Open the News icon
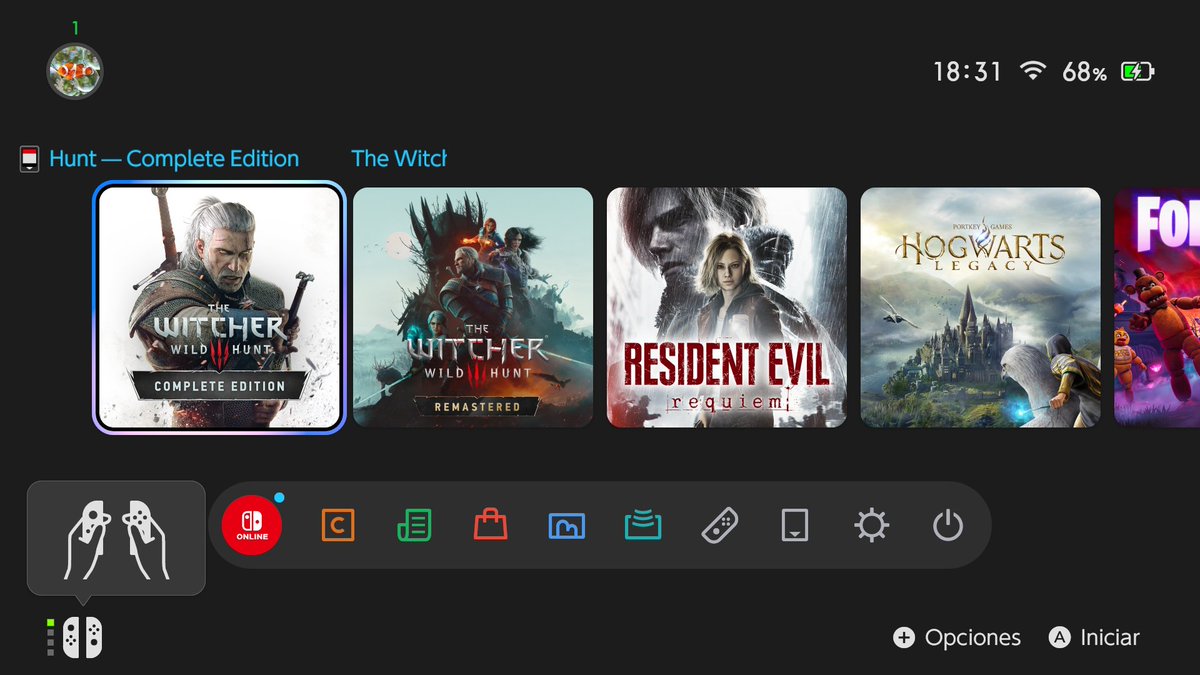The width and height of the screenshot is (1200, 675). (x=414, y=524)
